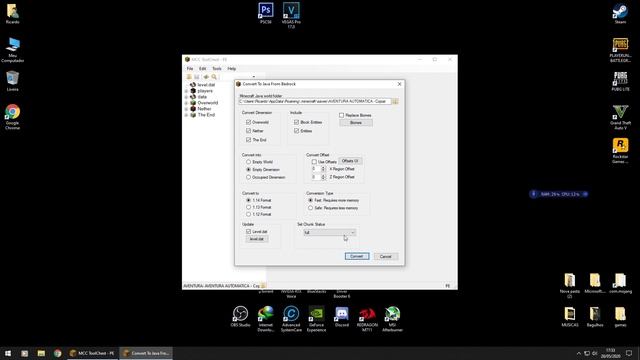The height and width of the screenshot is (360, 640).
Task: Switch to MCC ToolChest taskbar button
Action: [x=93, y=353]
